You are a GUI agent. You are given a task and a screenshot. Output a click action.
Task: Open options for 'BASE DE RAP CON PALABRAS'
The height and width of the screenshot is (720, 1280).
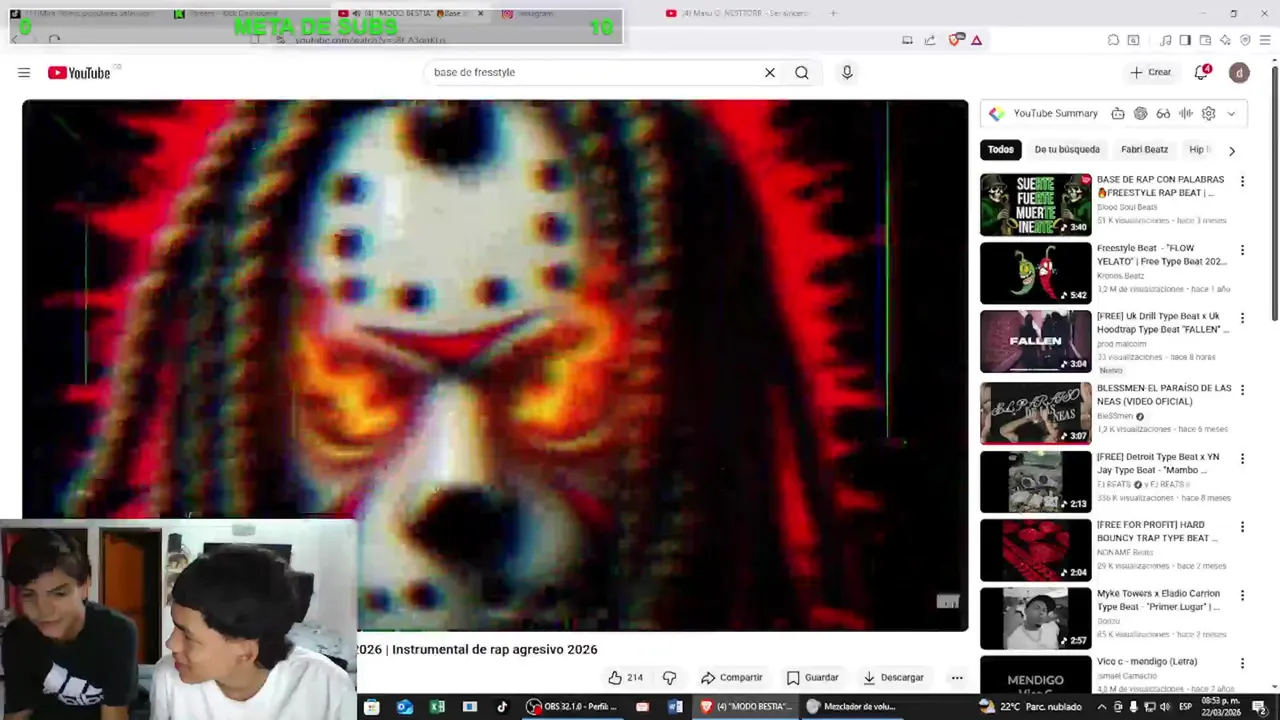[1242, 181]
